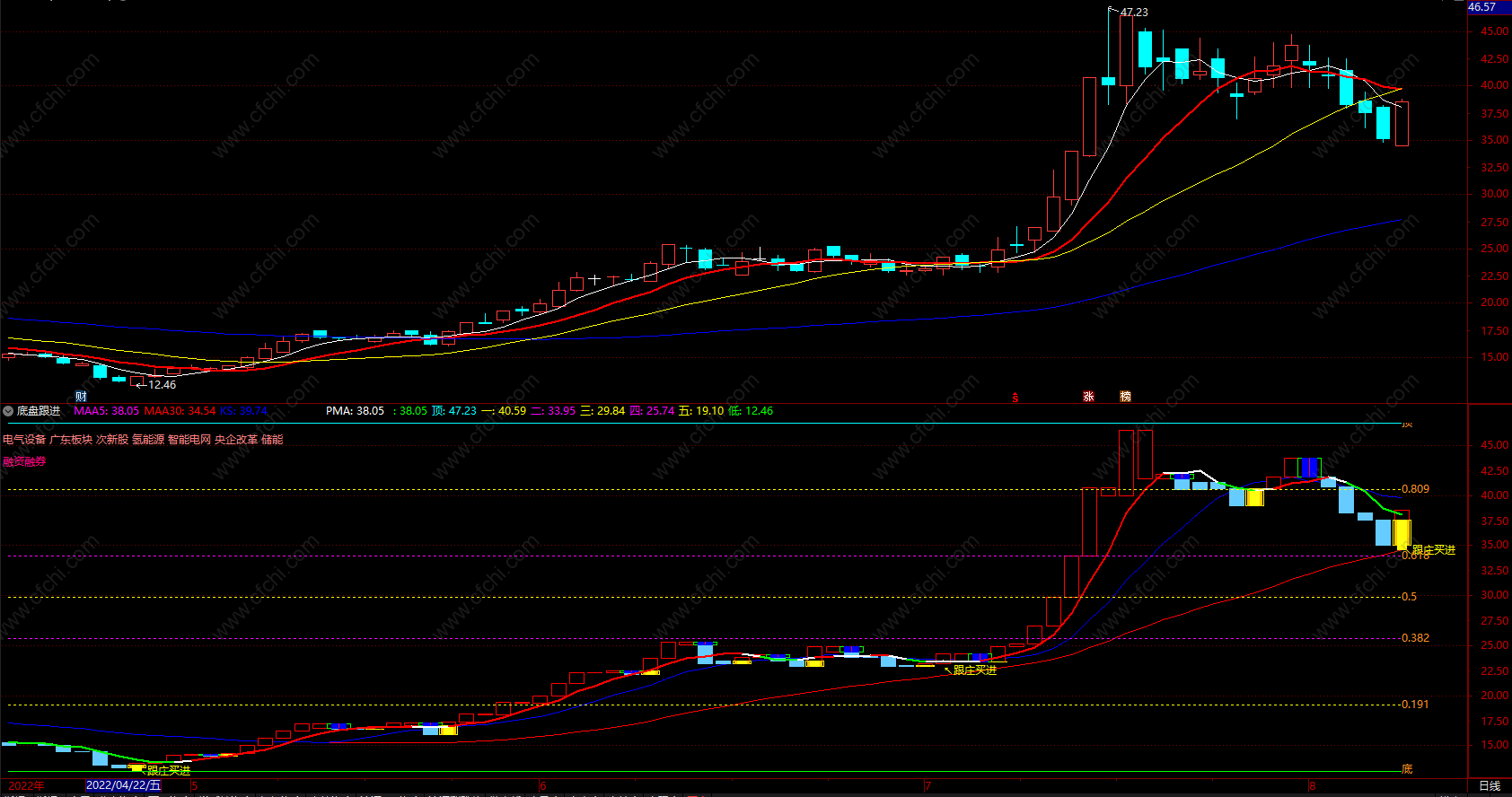Open the 央企改革 concept tag
1512x797 pixels.
[236, 440]
